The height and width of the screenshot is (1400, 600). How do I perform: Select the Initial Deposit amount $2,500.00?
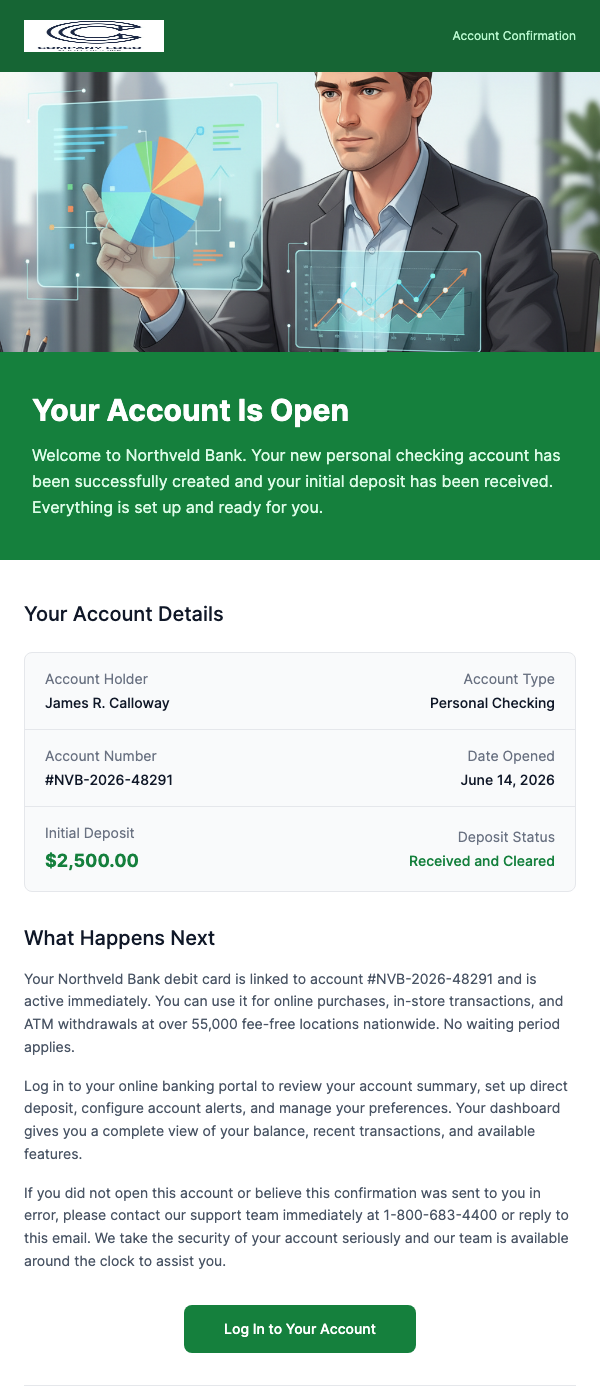(92, 860)
